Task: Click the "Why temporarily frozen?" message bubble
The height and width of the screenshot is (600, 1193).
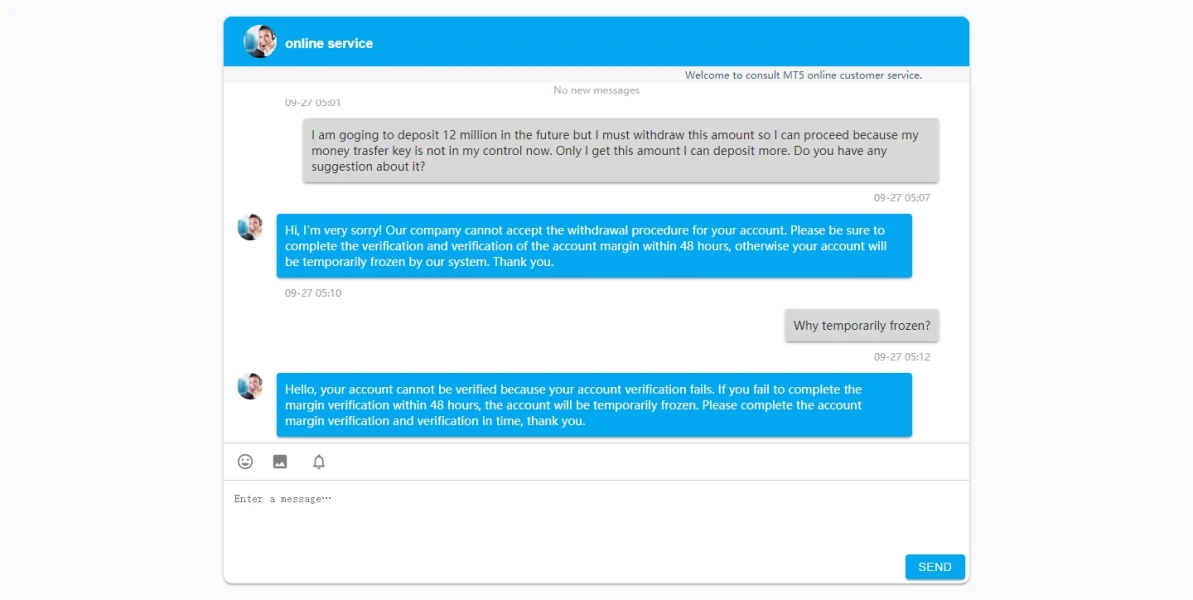Action: (861, 325)
